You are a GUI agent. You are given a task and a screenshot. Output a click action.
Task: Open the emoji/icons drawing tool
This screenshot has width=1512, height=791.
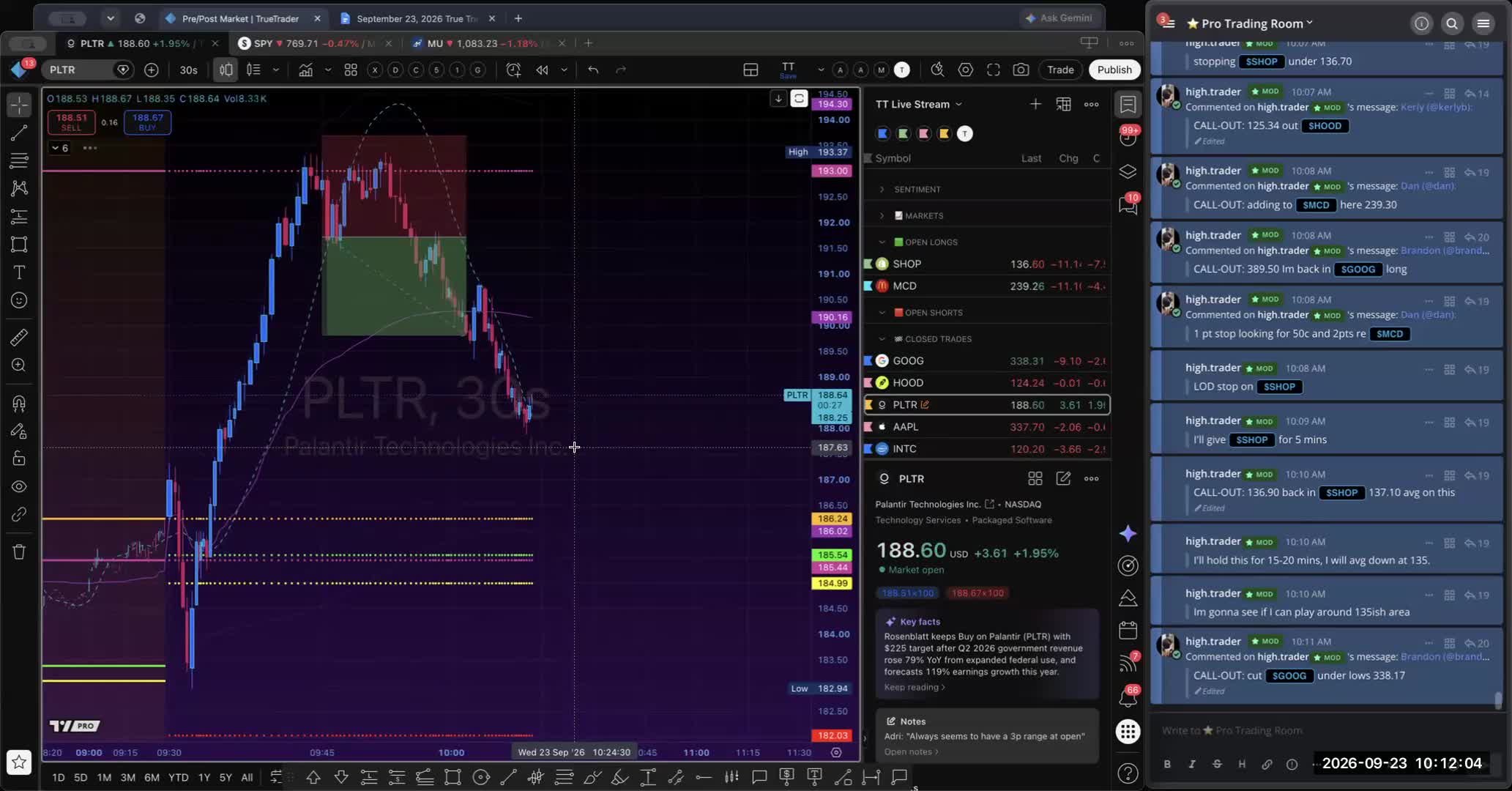click(x=19, y=300)
